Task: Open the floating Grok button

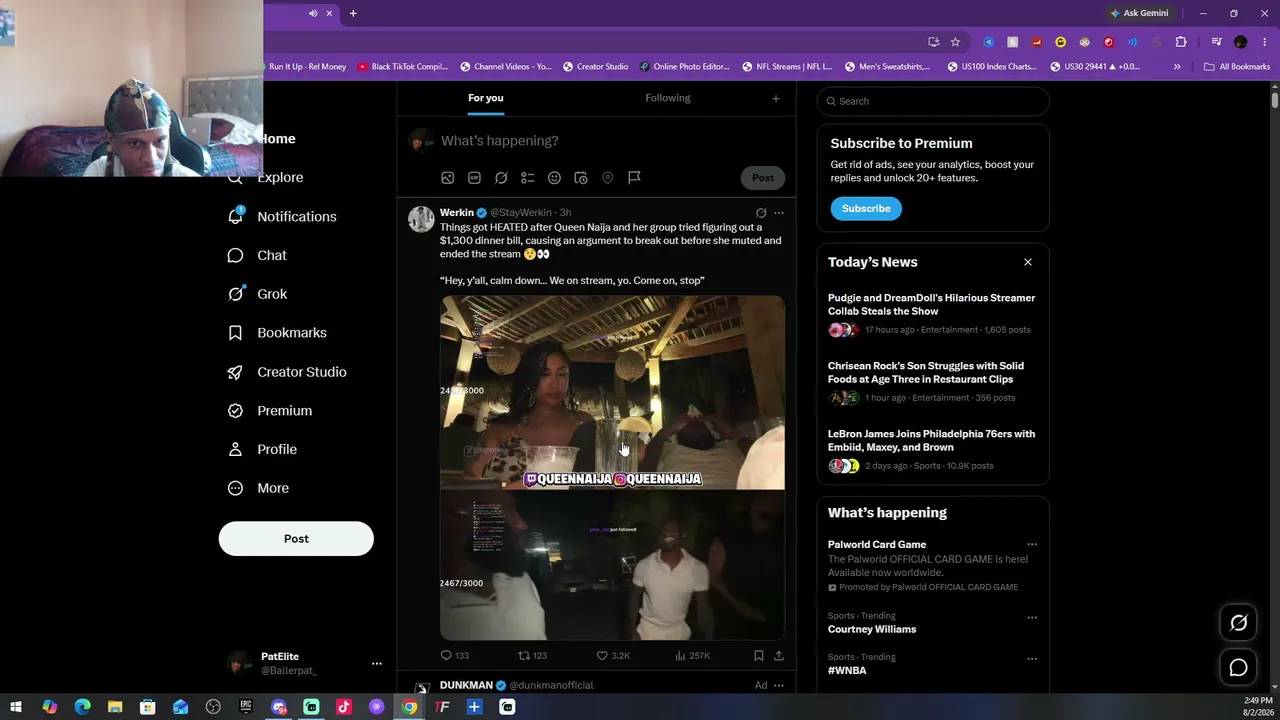Action: [1238, 623]
